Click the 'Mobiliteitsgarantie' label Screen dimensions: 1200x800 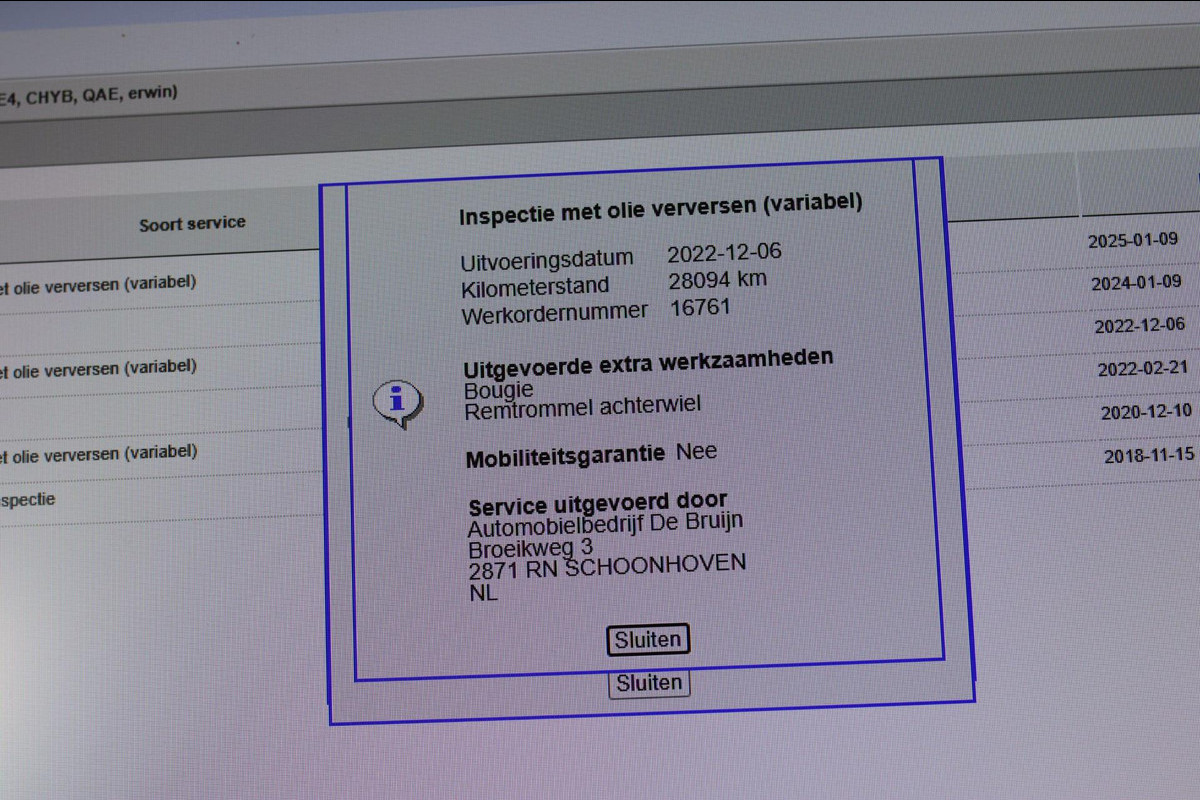[565, 458]
